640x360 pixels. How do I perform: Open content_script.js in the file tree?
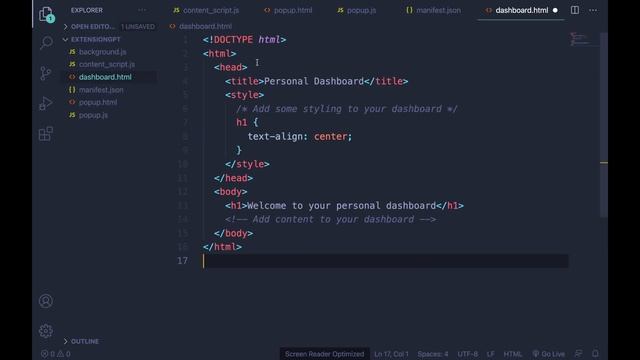coord(107,64)
